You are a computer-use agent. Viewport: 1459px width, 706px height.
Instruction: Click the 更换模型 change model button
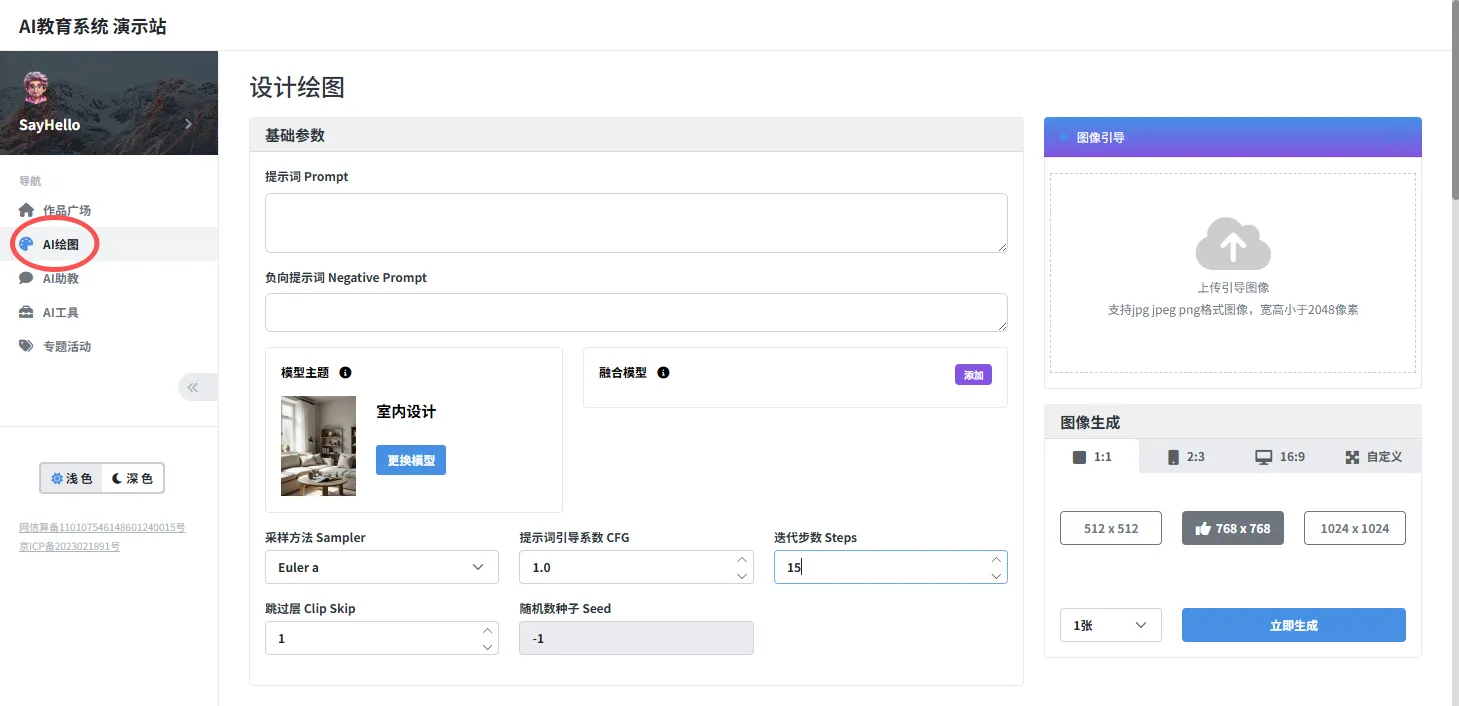pyautogui.click(x=410, y=460)
